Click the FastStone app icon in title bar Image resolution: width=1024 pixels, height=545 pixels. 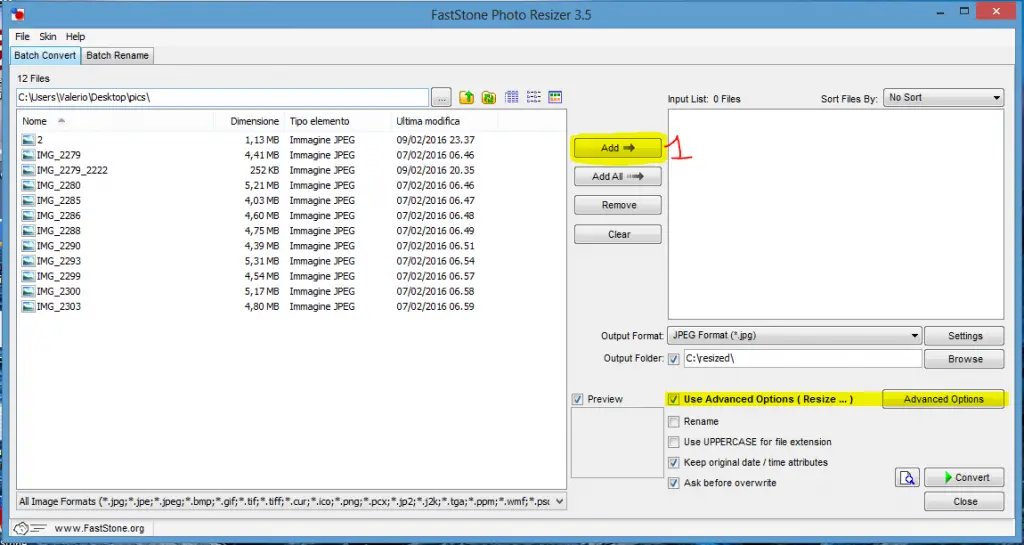18,14
